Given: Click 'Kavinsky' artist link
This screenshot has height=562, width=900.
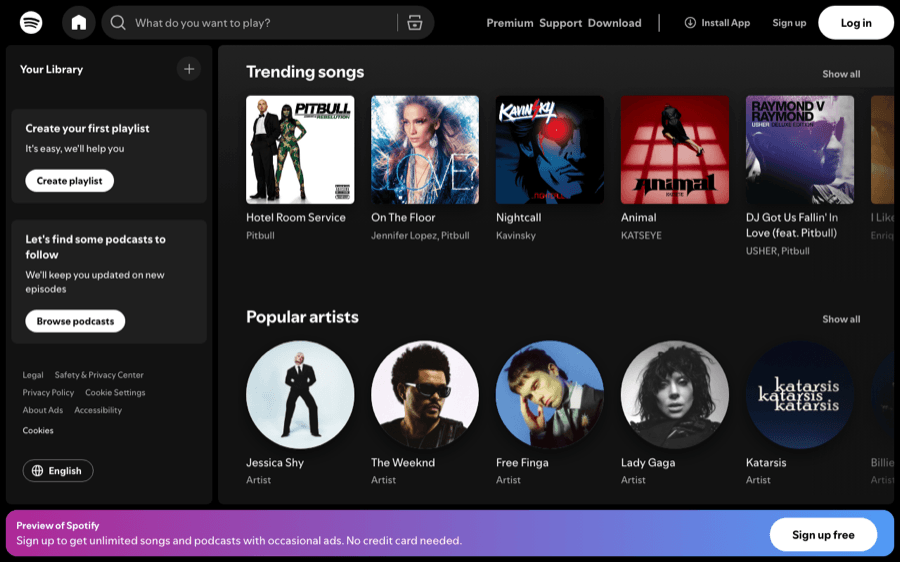Looking at the screenshot, I should click(x=515, y=235).
